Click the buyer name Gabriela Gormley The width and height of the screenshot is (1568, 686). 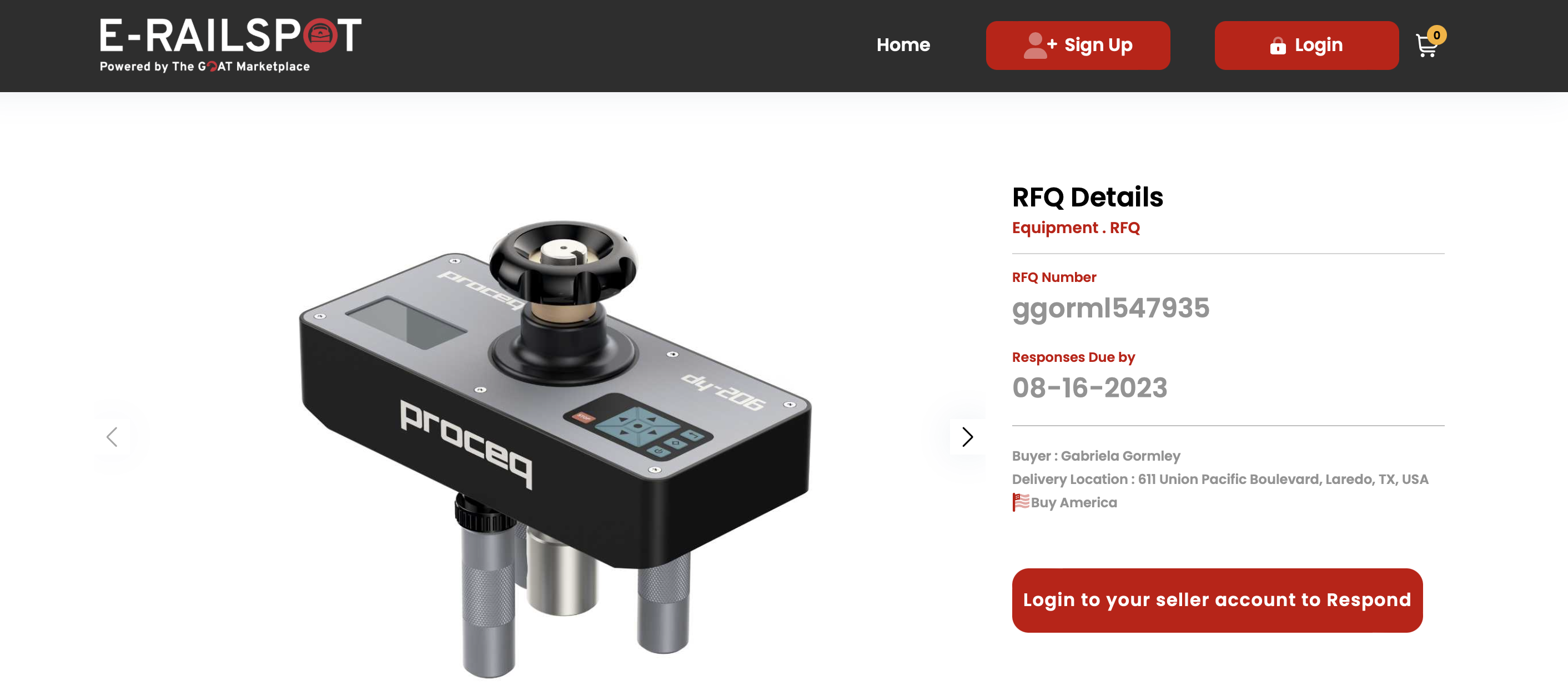[1120, 456]
